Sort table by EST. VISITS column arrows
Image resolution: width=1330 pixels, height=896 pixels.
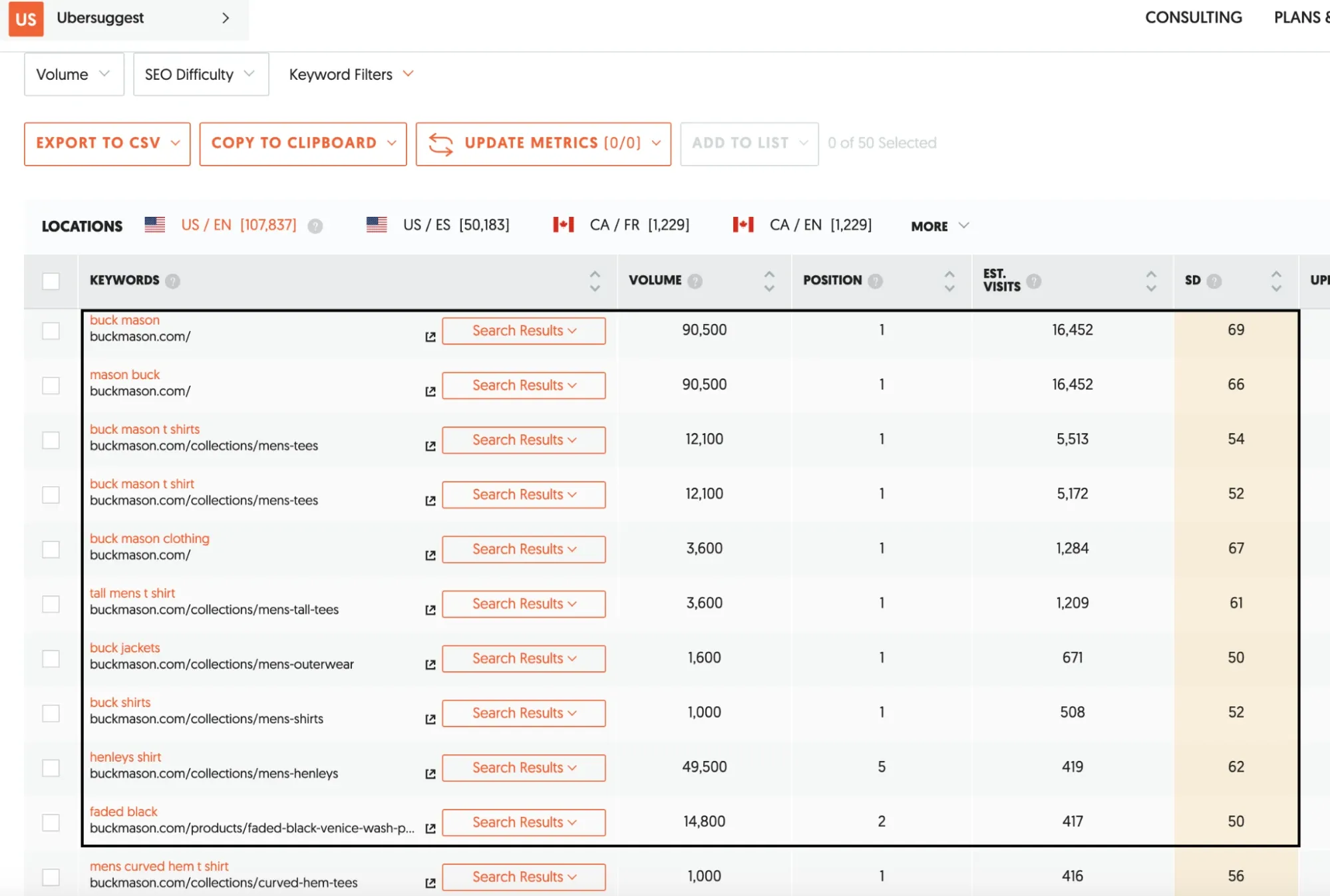(1151, 281)
